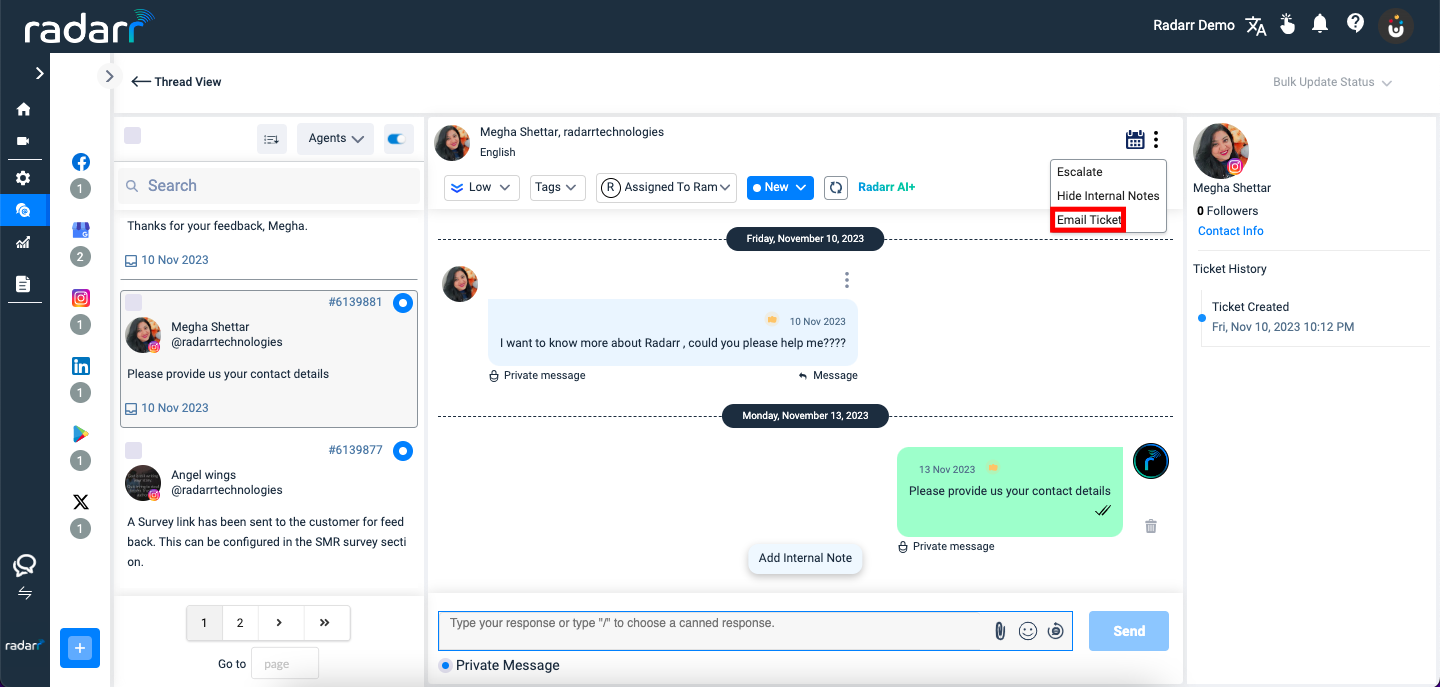Delete the sent reply with trash icon
This screenshot has width=1440, height=687.
point(1151,526)
